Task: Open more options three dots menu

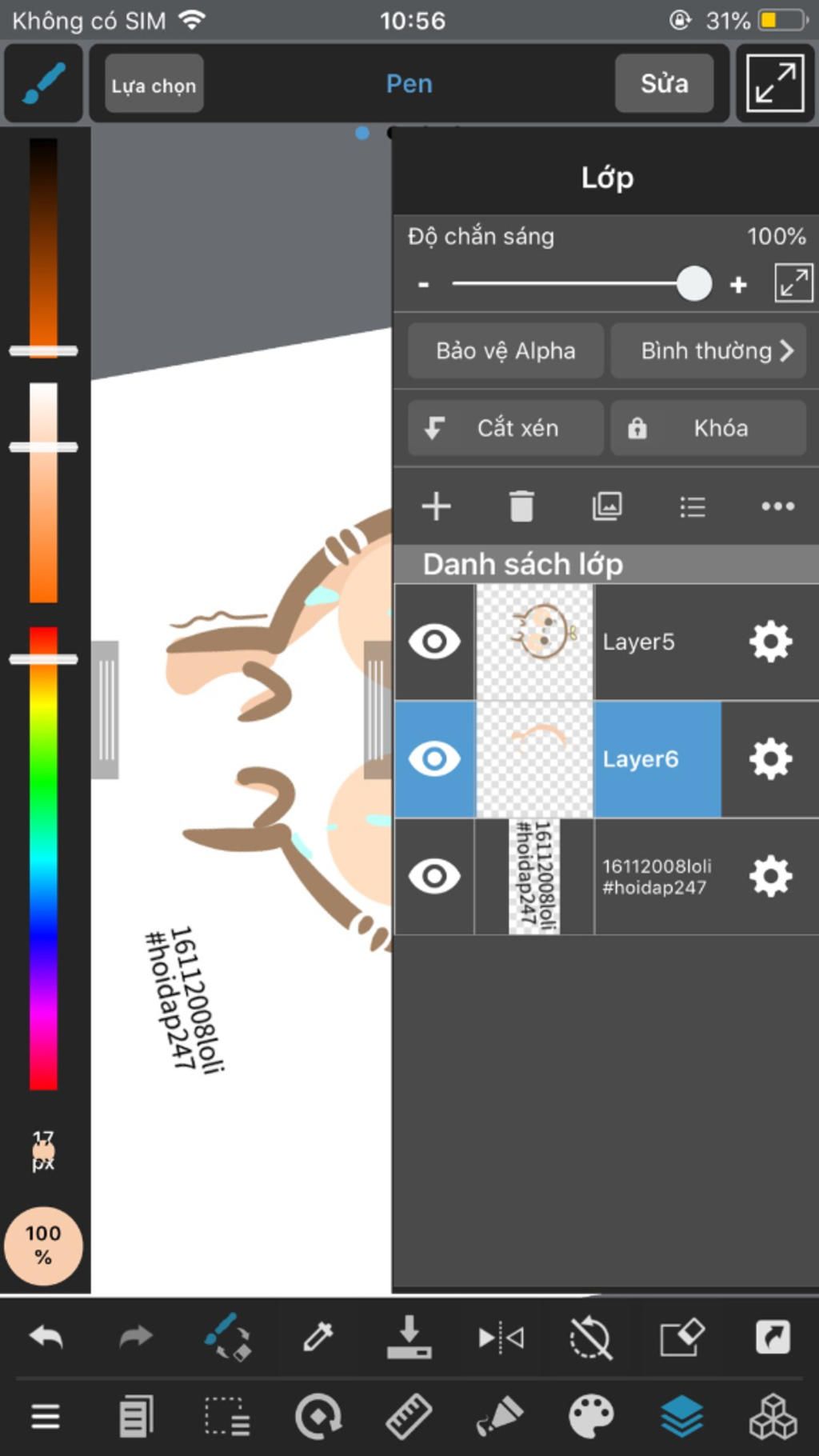Action: (777, 506)
